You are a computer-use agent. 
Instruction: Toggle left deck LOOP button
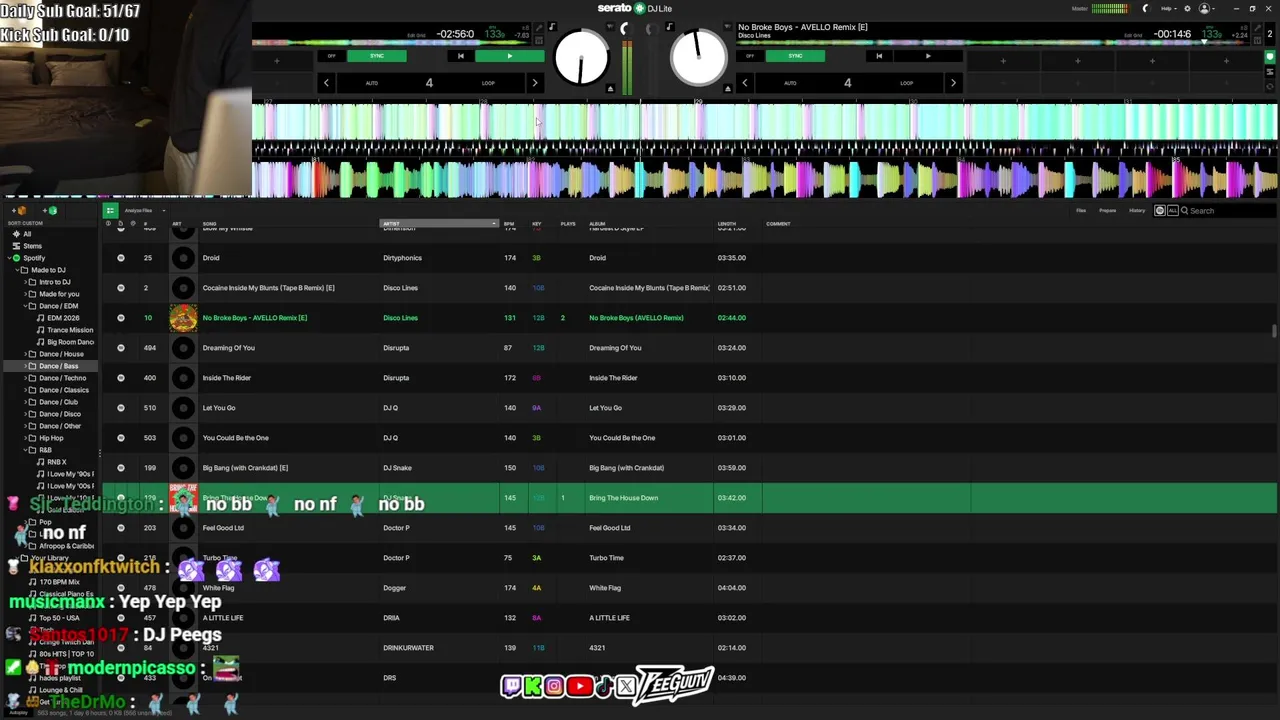pos(488,83)
